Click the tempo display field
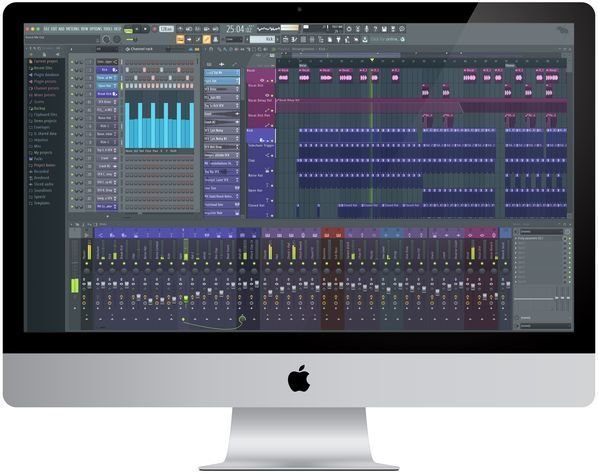598x473 pixels. coord(166,29)
